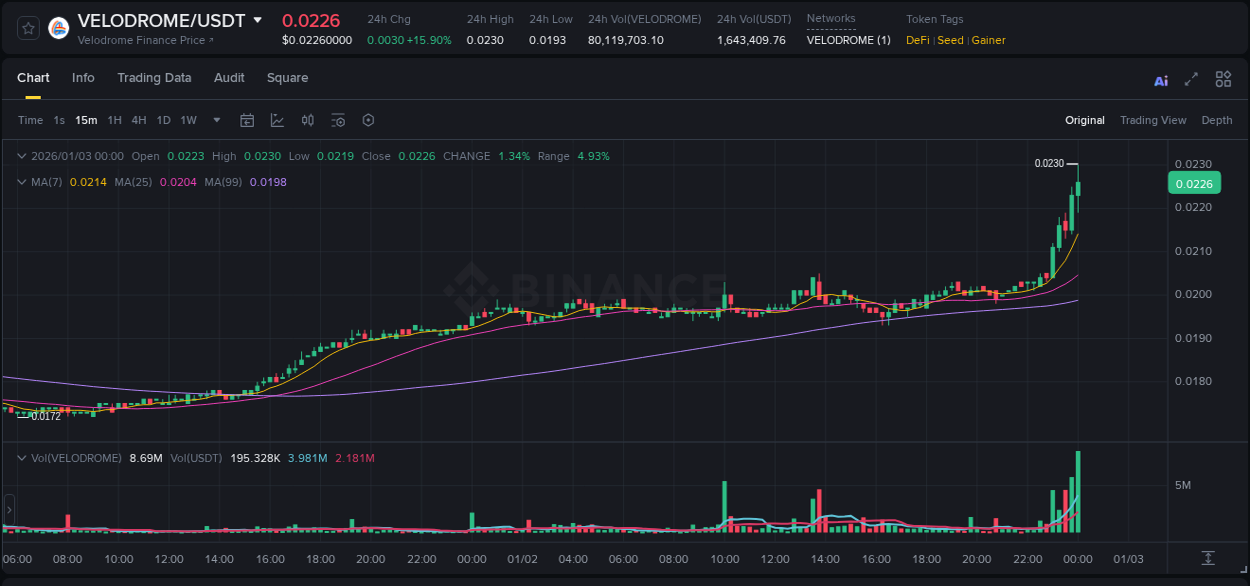Expand chart to fullscreen with diagonal arrows icon

(1190, 79)
